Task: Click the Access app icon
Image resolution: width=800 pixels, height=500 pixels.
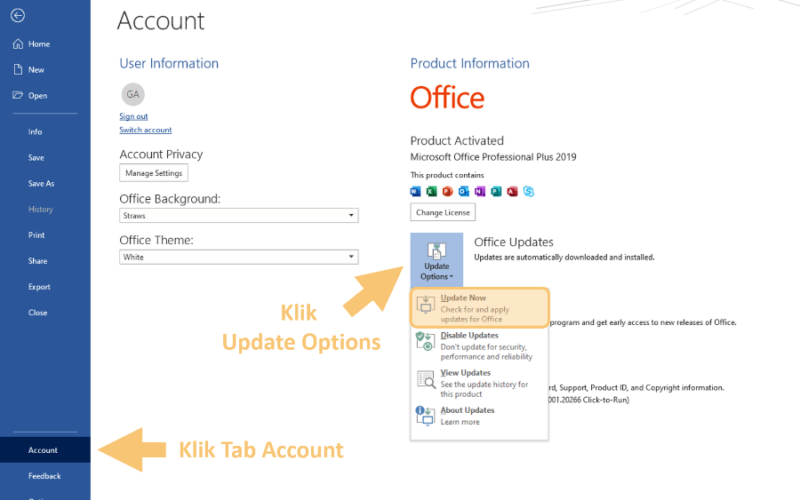Action: (x=512, y=191)
